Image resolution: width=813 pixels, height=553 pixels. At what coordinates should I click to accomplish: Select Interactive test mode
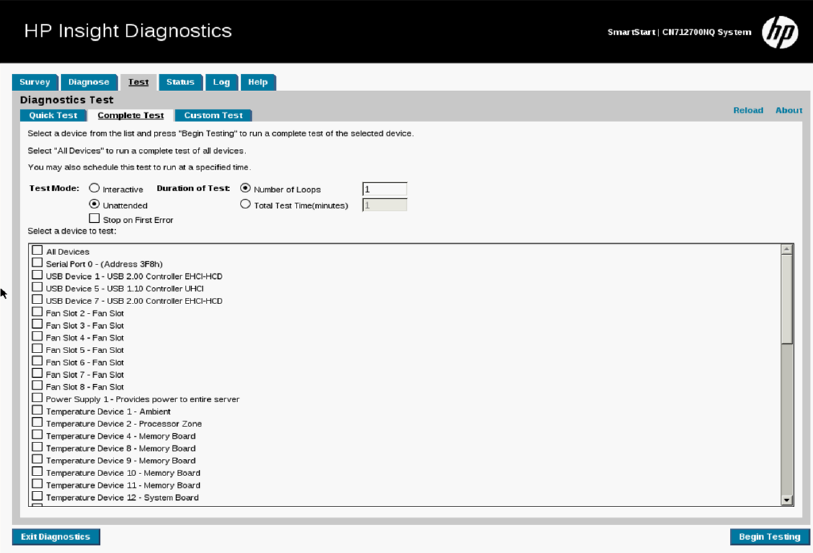tap(94, 188)
